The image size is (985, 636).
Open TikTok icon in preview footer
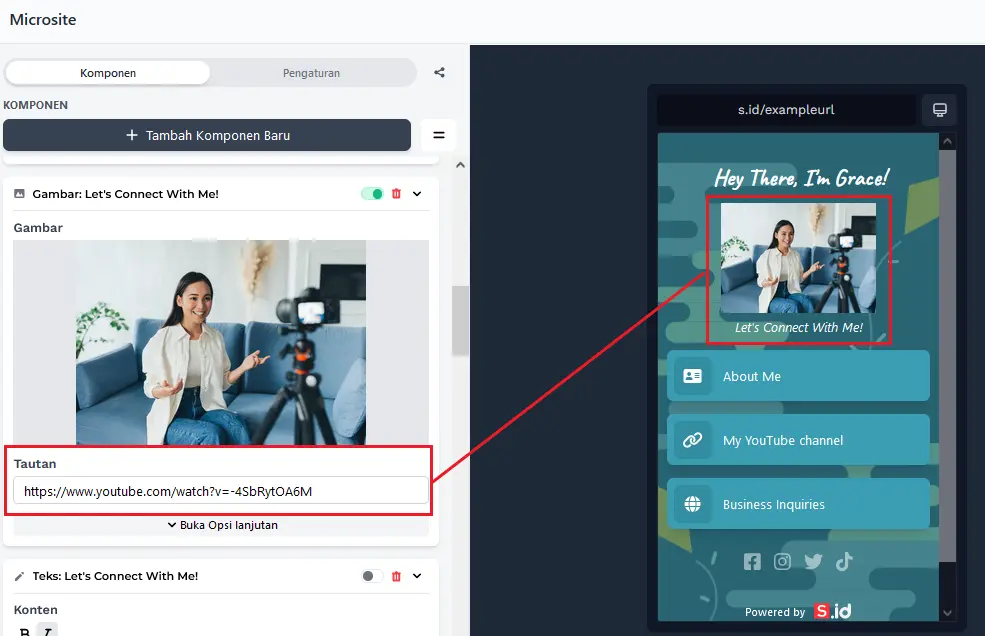[844, 562]
